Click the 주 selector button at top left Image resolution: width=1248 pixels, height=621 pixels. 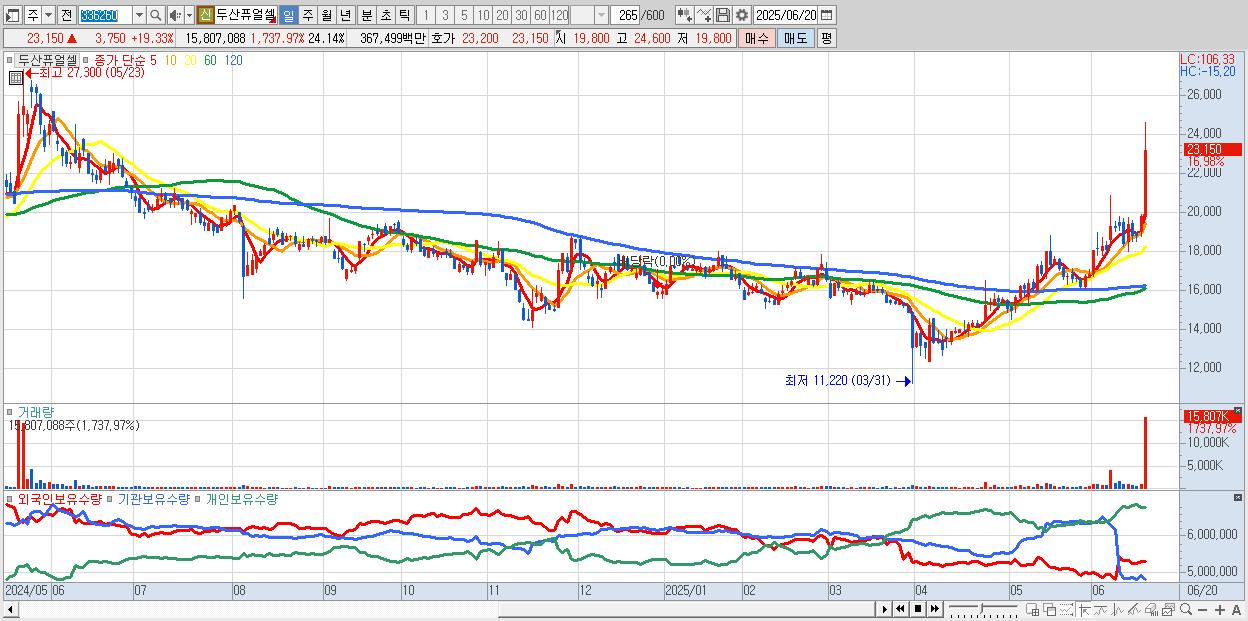32,15
